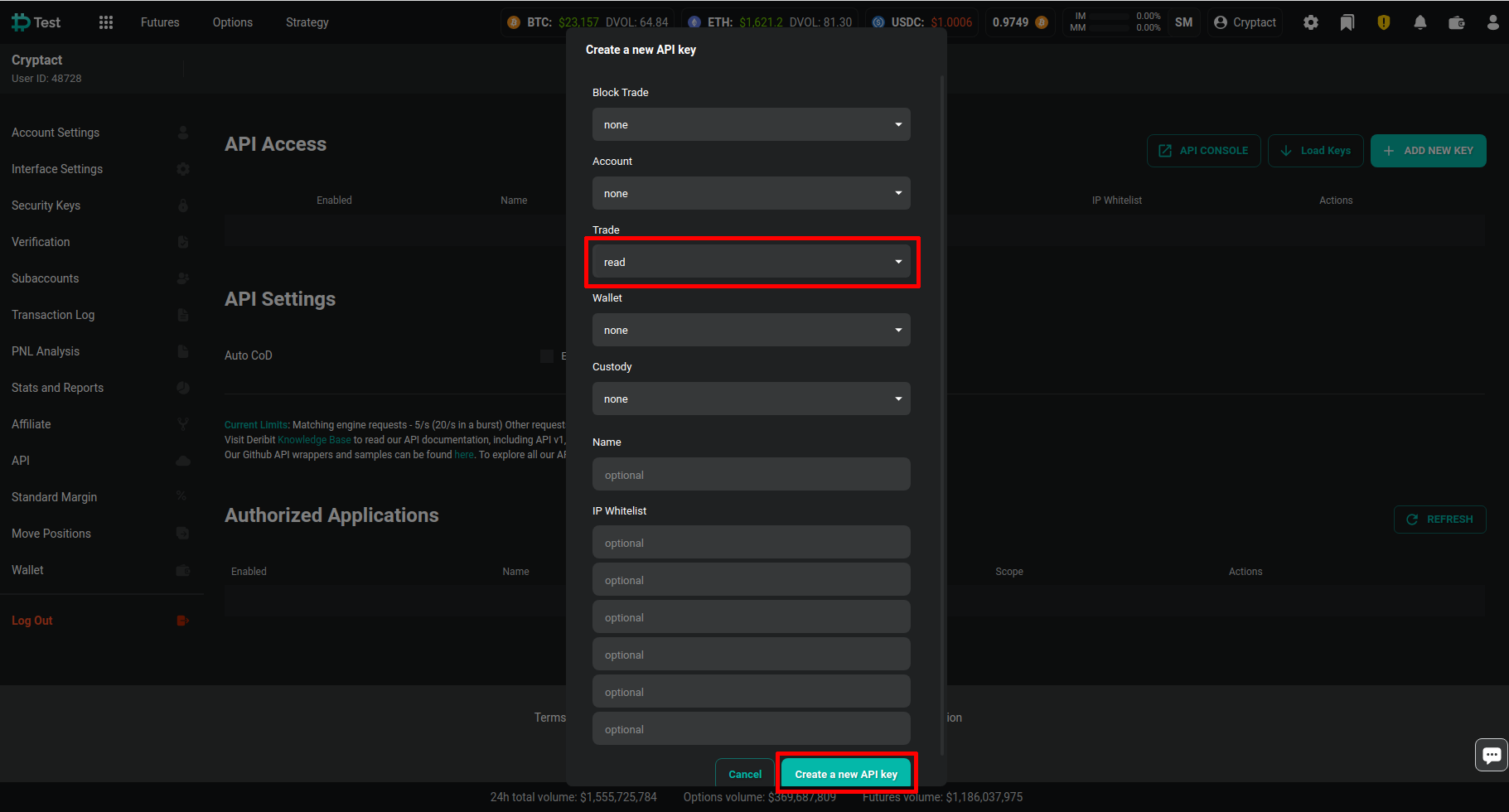Screen dimensions: 1509x812
Task: Click the REFRESH button
Action: click(1440, 520)
